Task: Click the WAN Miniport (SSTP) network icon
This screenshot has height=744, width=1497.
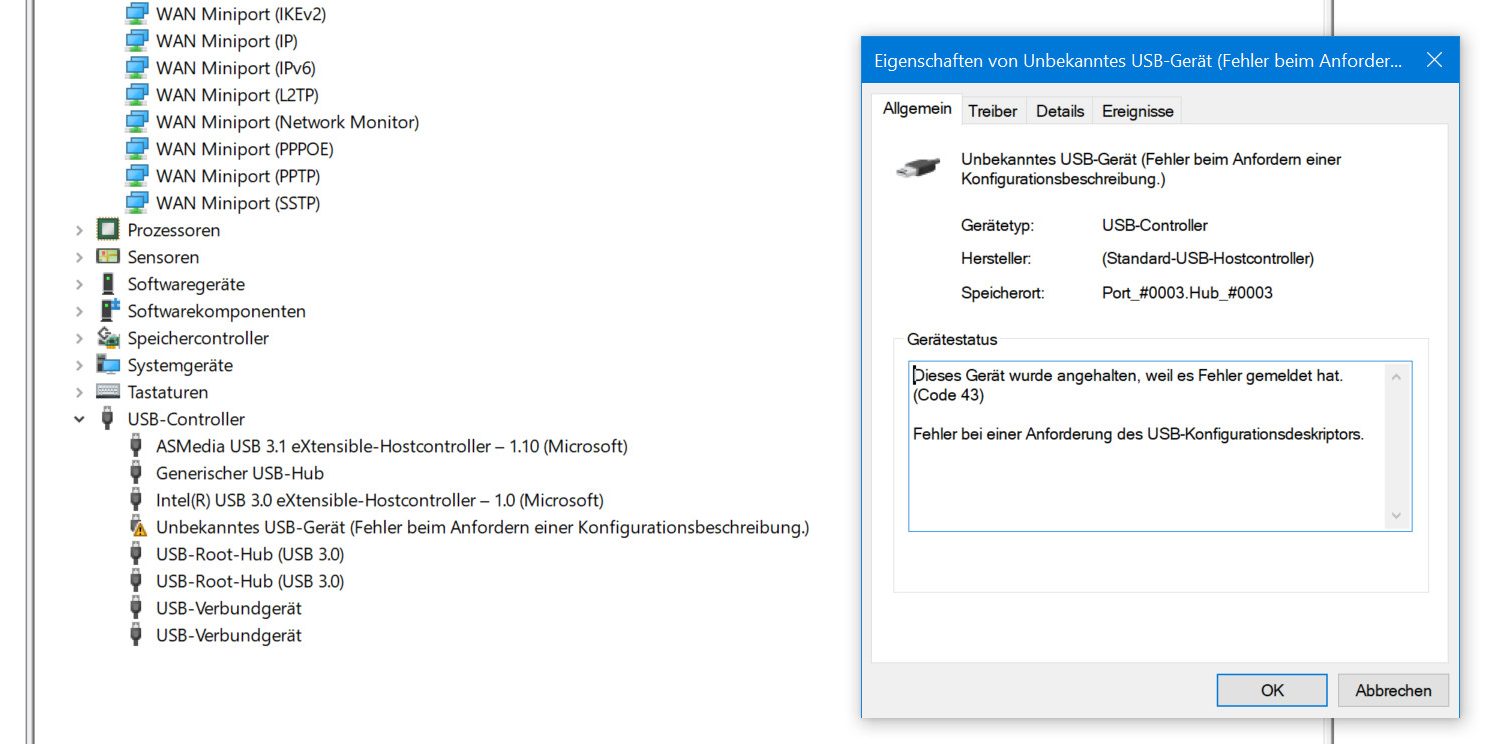Action: point(137,203)
